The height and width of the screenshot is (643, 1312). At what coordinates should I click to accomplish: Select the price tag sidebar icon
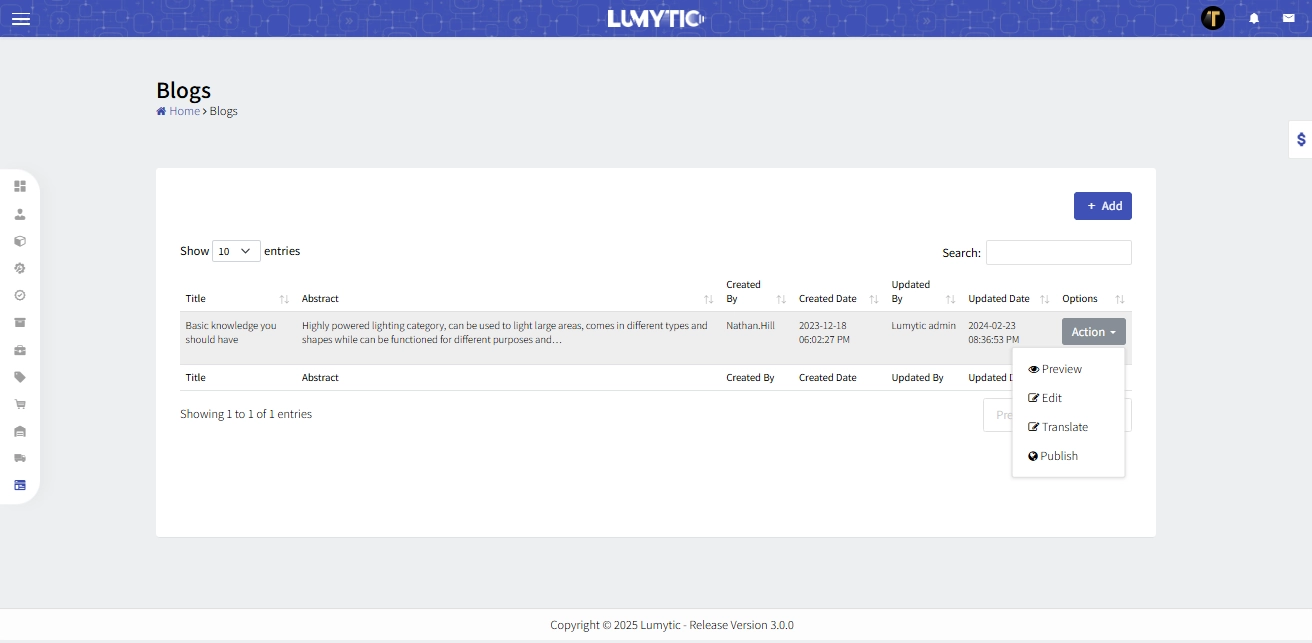(20, 377)
